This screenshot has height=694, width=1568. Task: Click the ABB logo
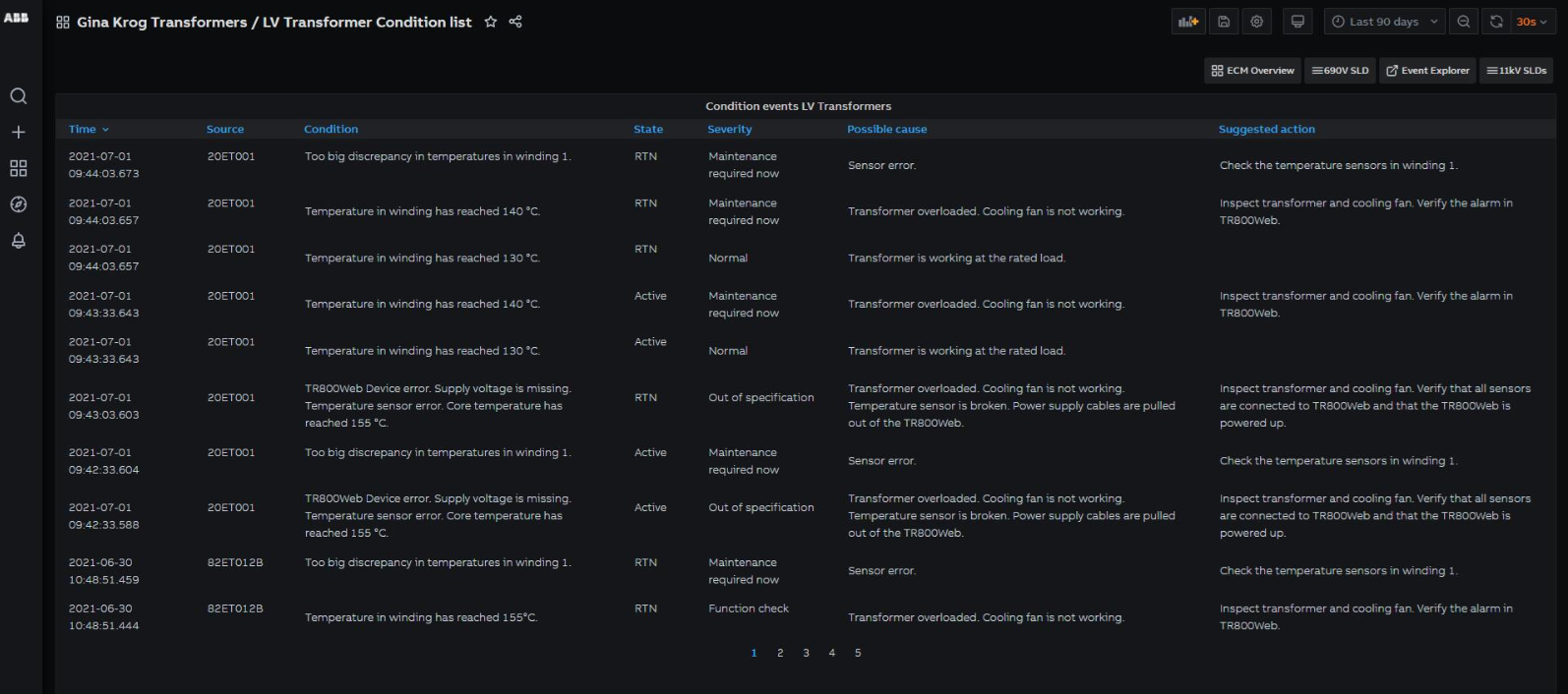point(16,18)
